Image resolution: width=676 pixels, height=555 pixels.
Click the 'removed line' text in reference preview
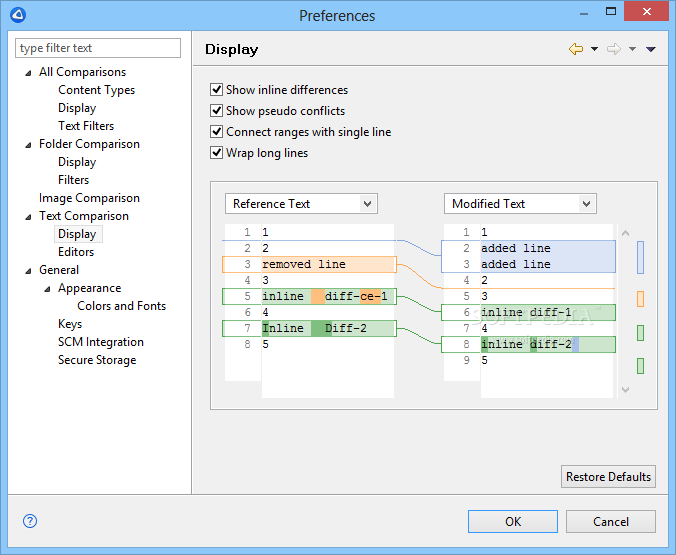(304, 264)
